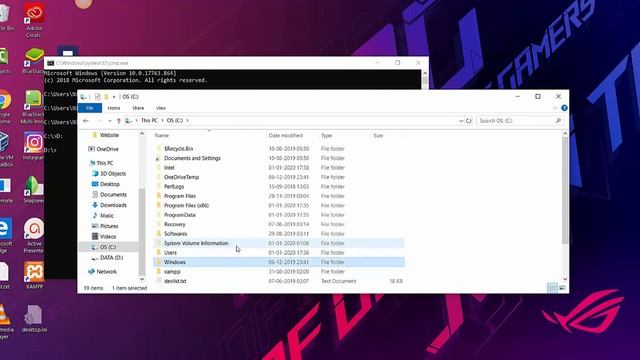Click the Back arrow in File Explorer
The width and height of the screenshot is (640, 360).
(86, 121)
